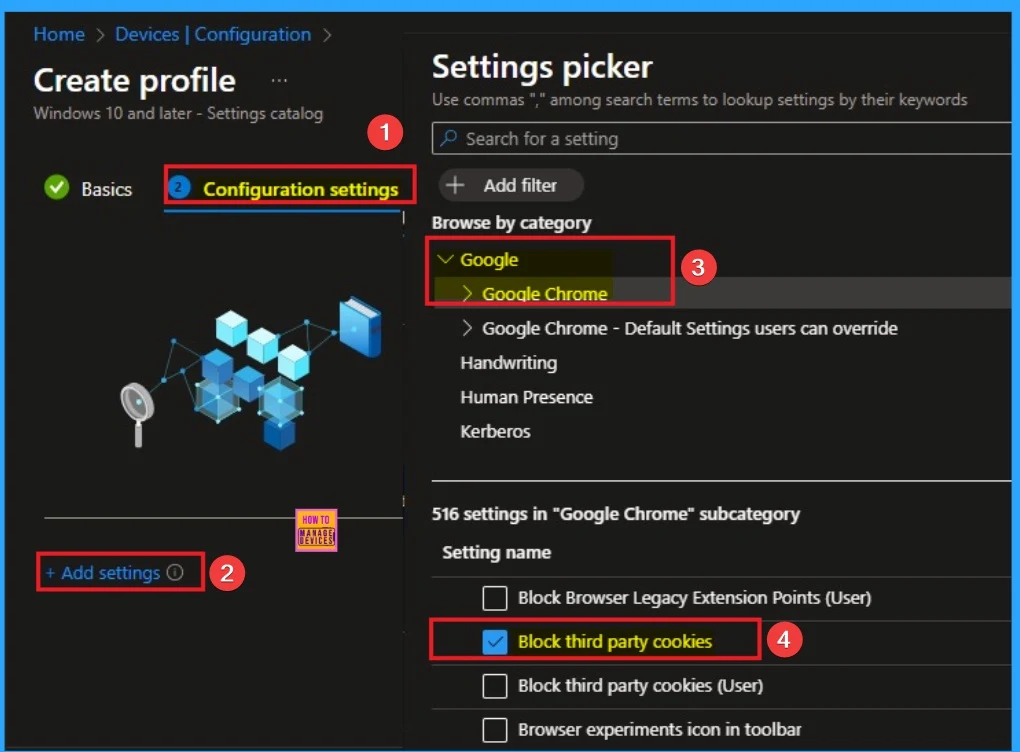Click the info icon next to Add settings

coord(175,572)
